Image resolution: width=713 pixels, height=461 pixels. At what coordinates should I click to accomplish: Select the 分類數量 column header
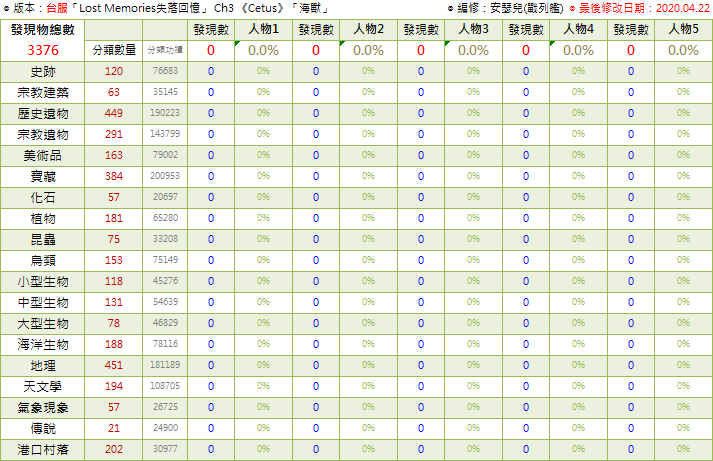(x=114, y=50)
